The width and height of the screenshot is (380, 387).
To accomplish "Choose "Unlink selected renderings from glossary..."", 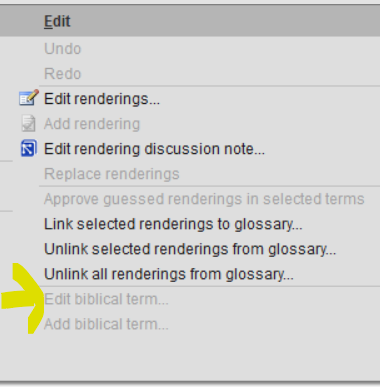I will coord(190,249).
